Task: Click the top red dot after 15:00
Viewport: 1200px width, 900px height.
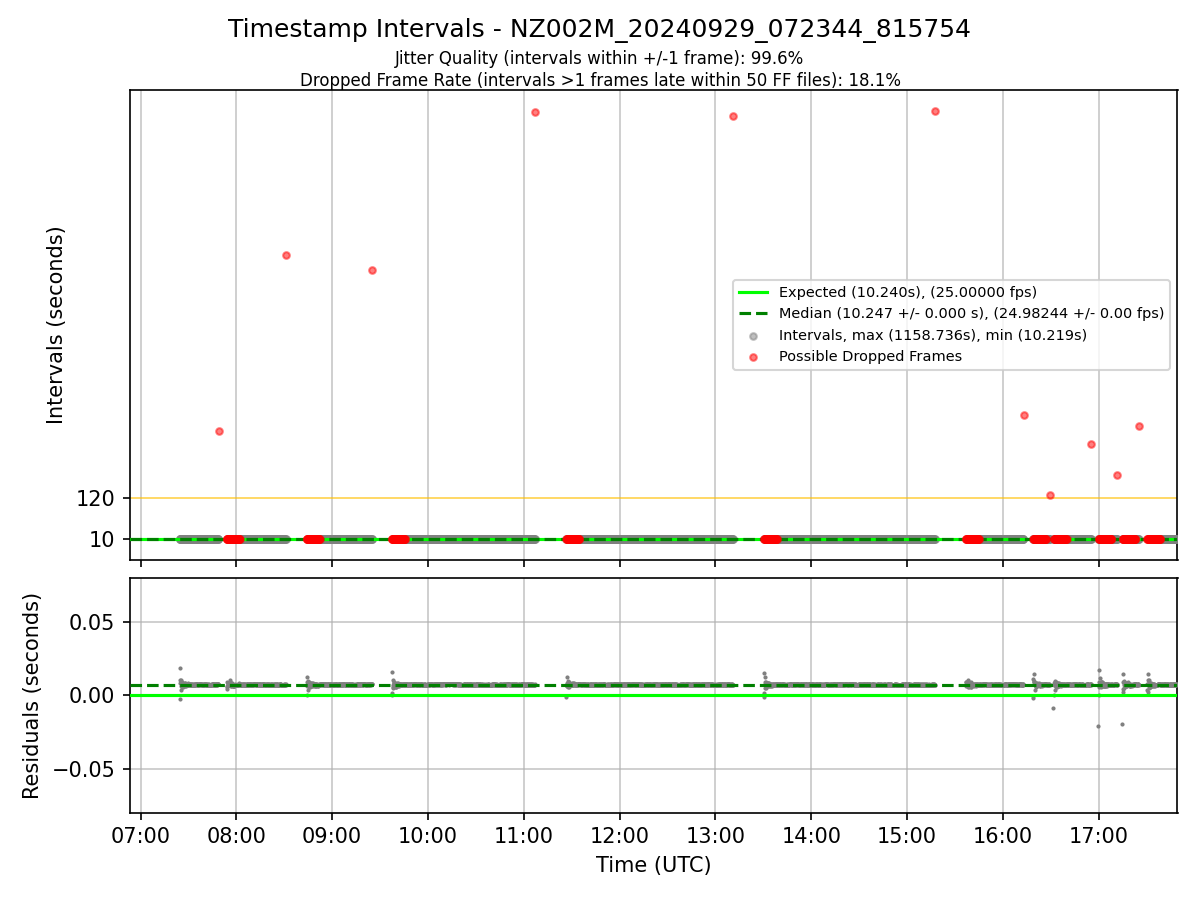Action: pyautogui.click(x=935, y=111)
